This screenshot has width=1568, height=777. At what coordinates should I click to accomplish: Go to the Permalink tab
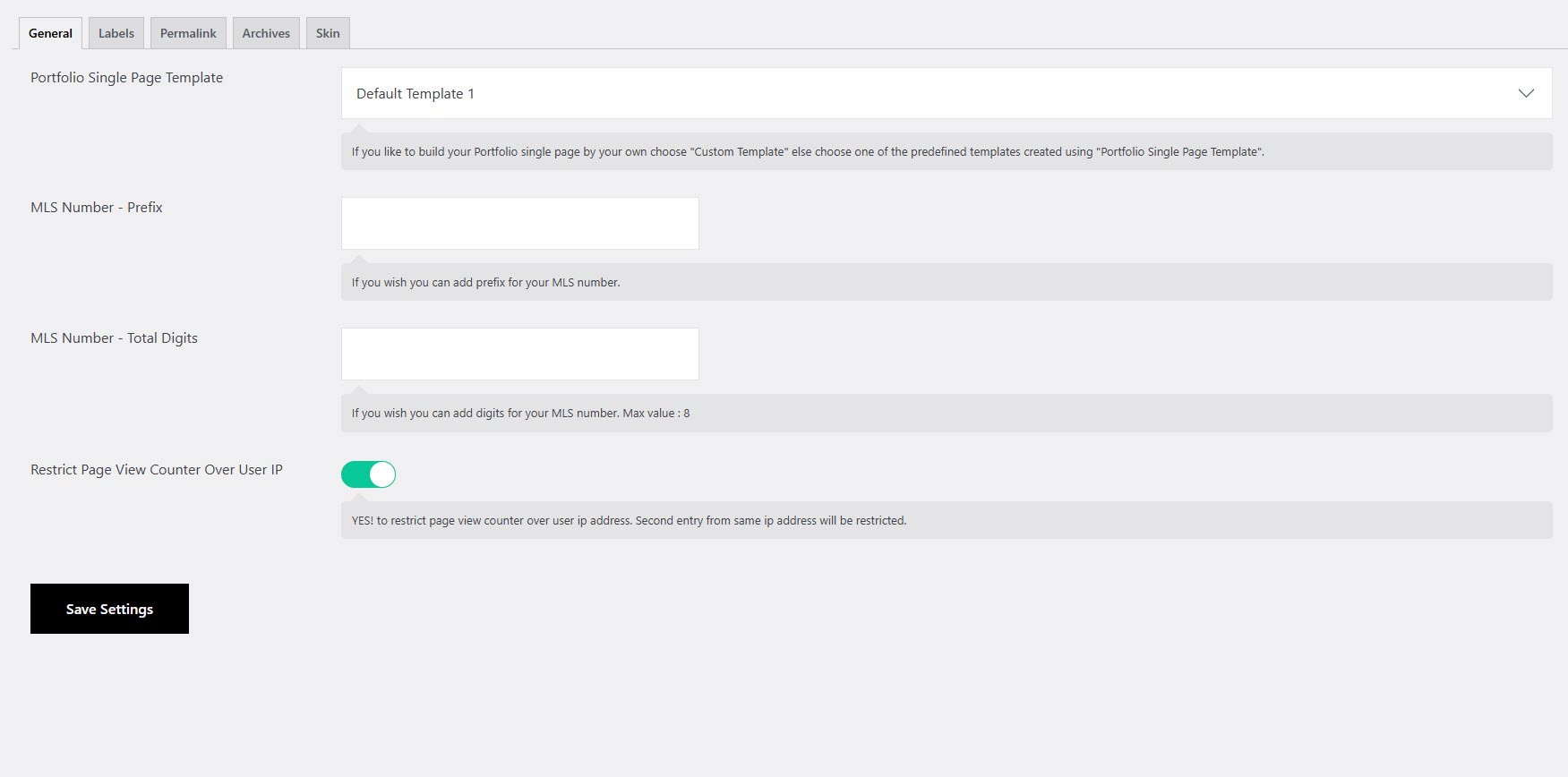(188, 33)
